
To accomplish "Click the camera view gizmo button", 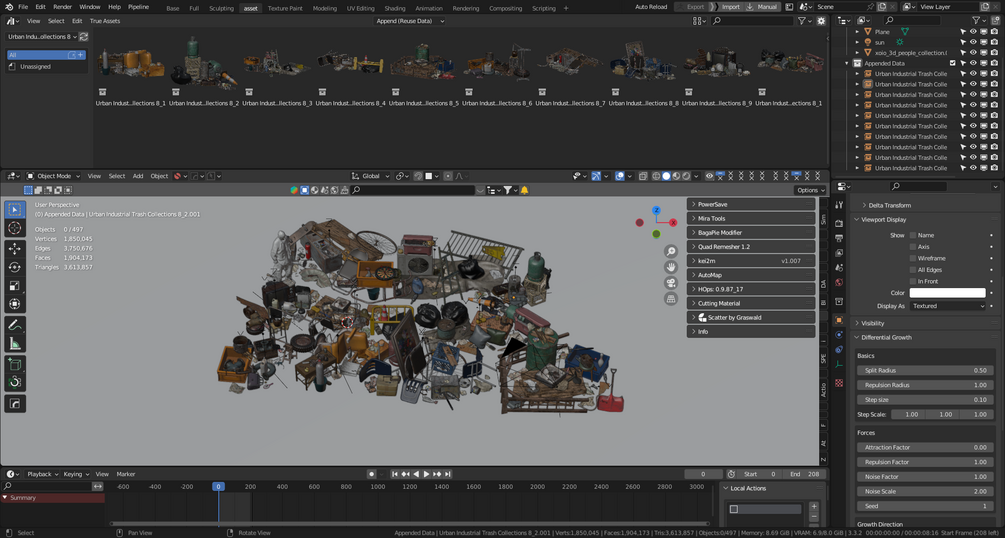I will [x=671, y=283].
